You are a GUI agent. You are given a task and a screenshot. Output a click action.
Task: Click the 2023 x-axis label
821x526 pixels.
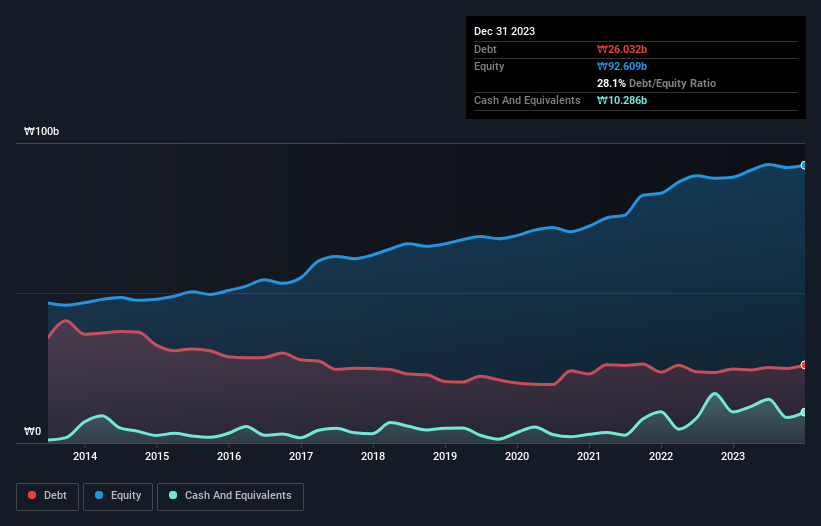(x=733, y=456)
